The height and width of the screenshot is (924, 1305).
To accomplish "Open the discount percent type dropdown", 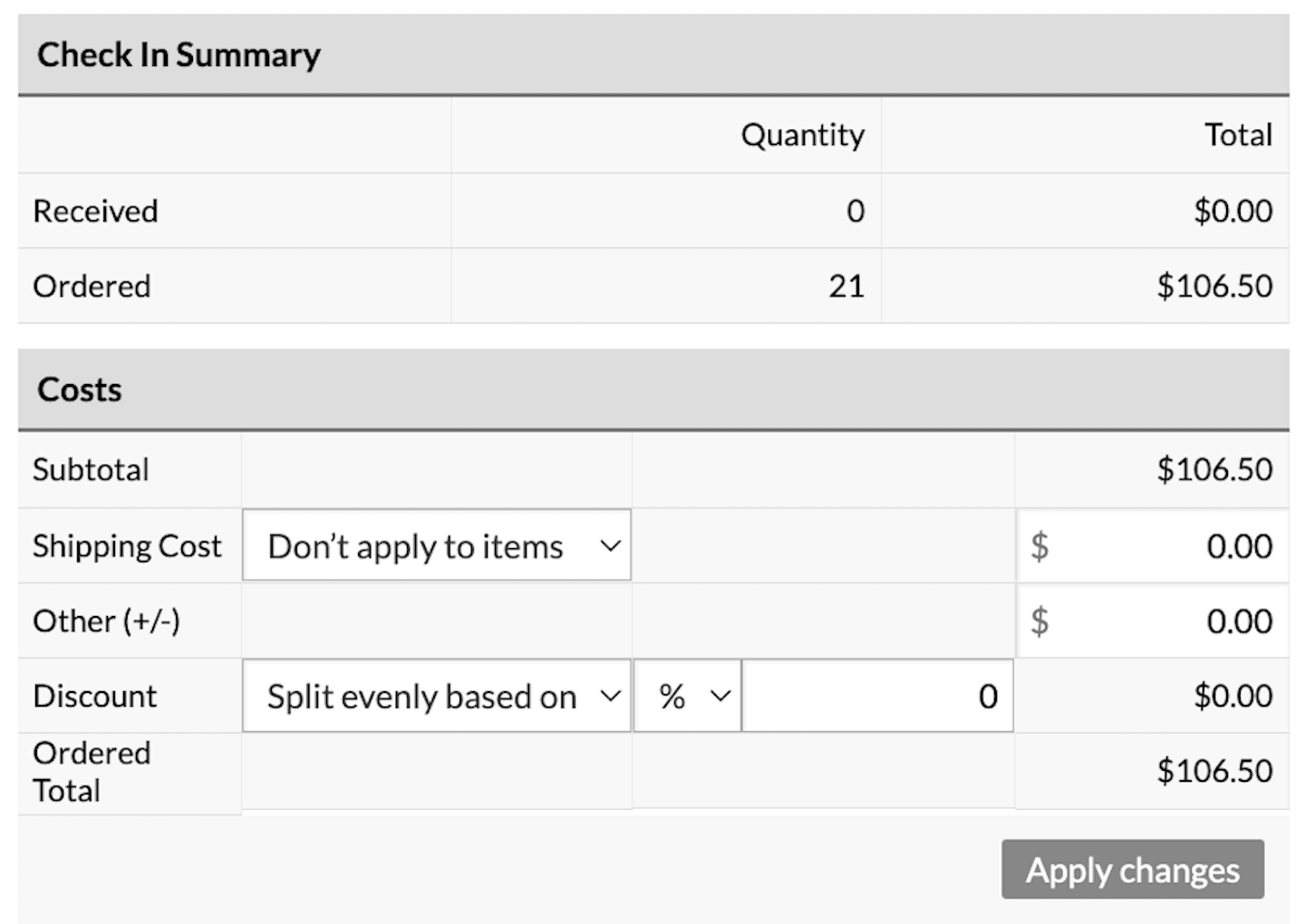I will (x=687, y=697).
